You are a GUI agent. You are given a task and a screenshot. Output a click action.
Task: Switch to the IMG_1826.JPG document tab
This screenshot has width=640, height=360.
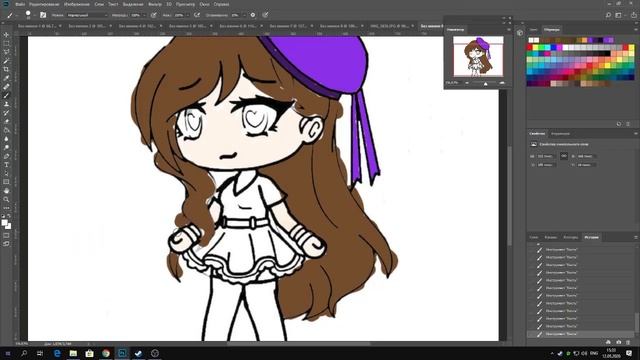pyautogui.click(x=390, y=26)
